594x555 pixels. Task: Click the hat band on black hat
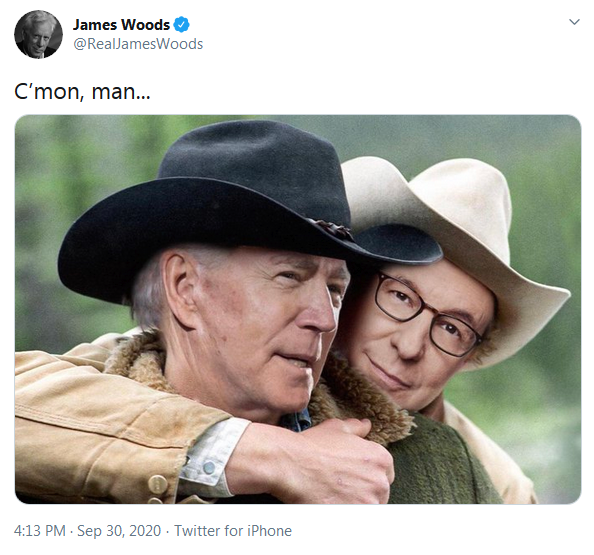[x=330, y=227]
